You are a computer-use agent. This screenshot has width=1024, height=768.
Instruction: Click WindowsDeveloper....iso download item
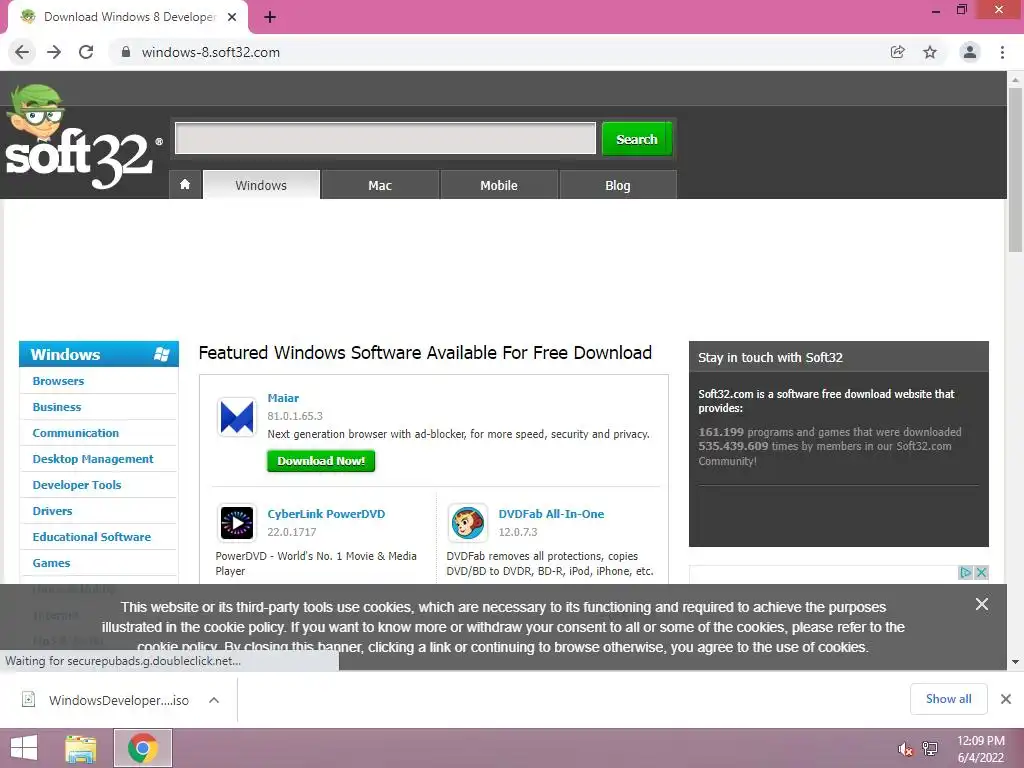(119, 700)
